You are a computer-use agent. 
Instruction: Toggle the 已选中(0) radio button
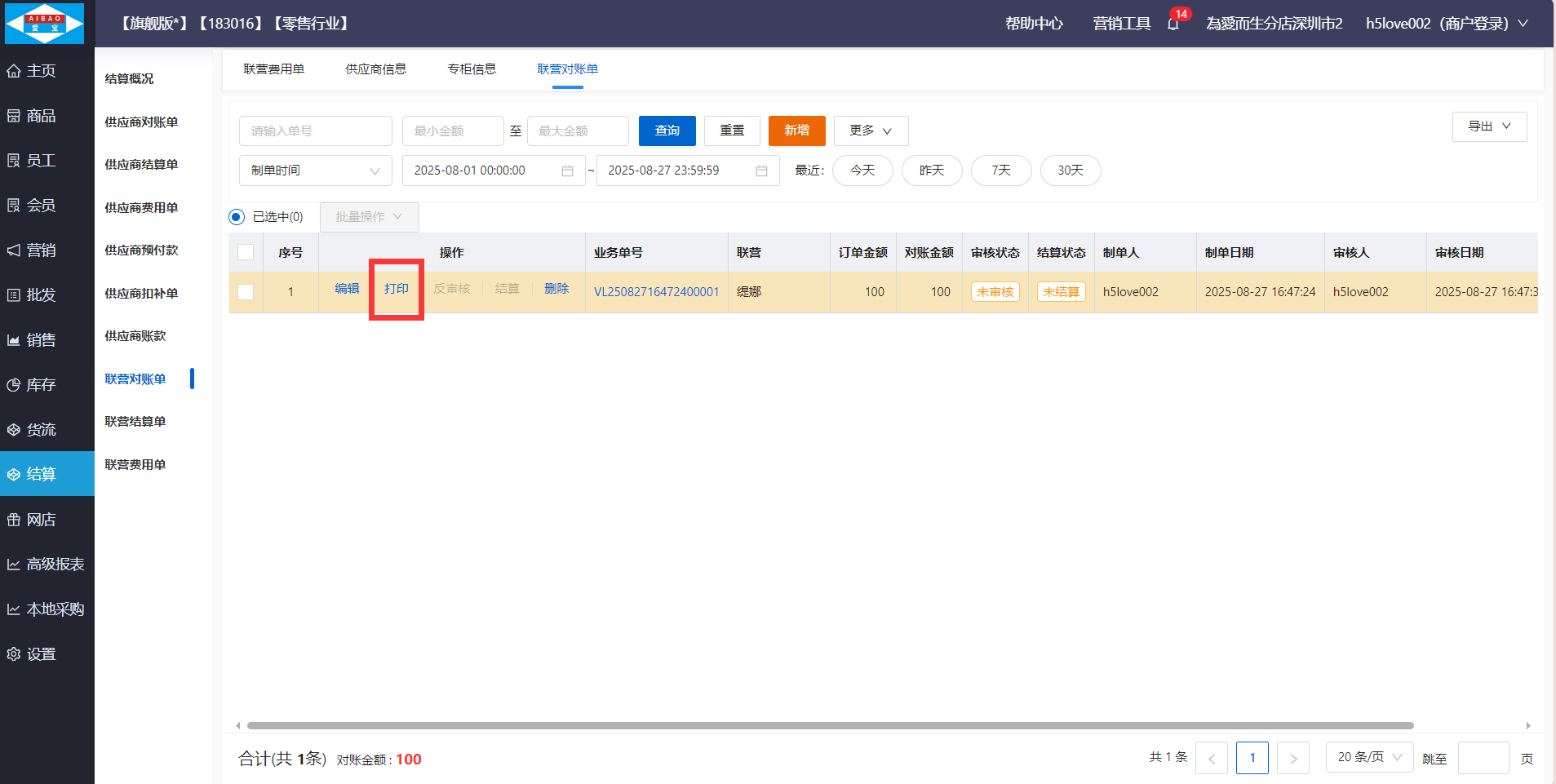237,217
